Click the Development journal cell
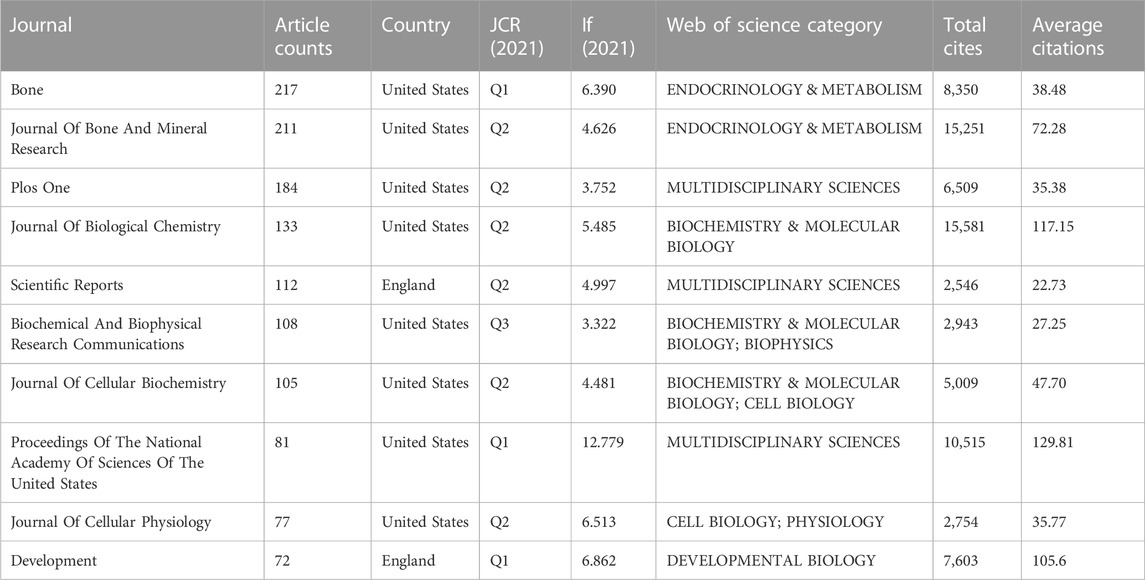Viewport: 1145px width, 580px height. tap(132, 561)
